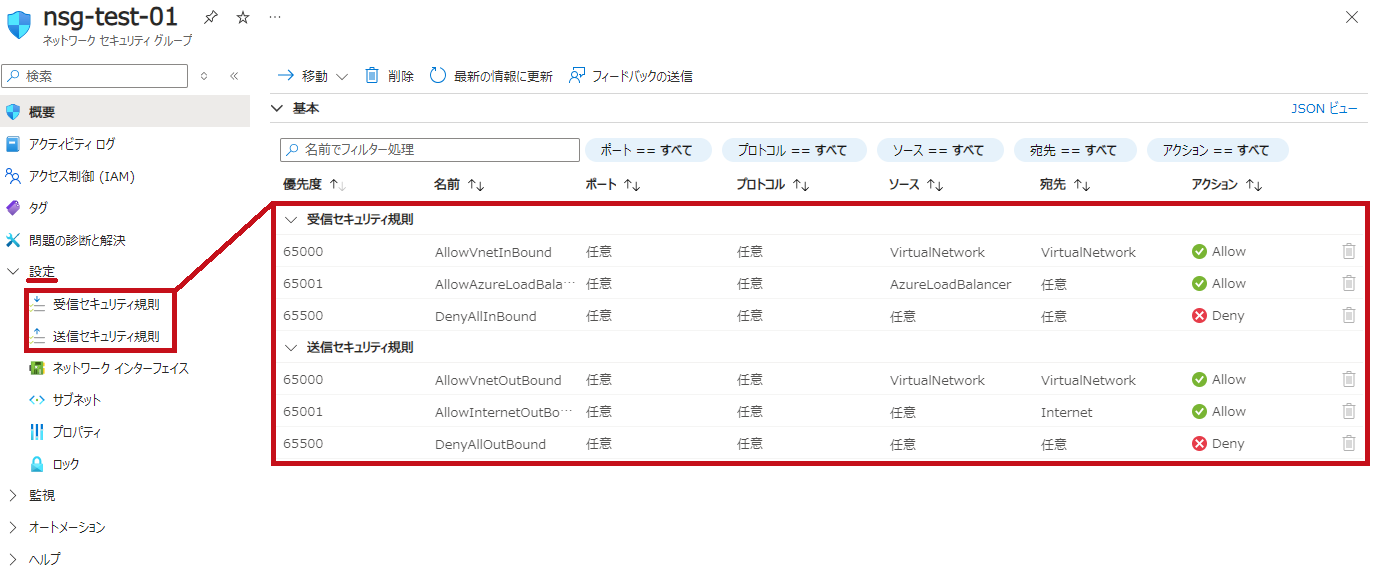Open the 移動 dropdown chevron
The image size is (1375, 572).
coord(342,76)
